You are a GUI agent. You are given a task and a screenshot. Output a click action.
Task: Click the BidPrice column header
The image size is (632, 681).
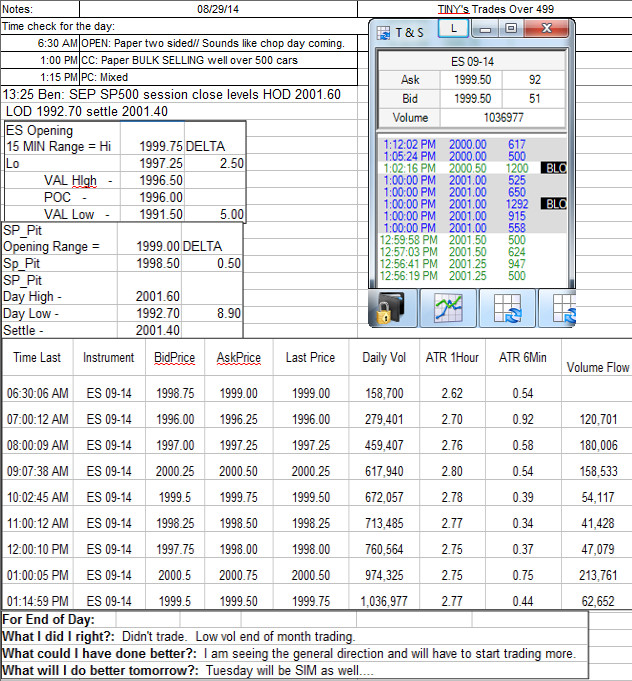pos(175,357)
